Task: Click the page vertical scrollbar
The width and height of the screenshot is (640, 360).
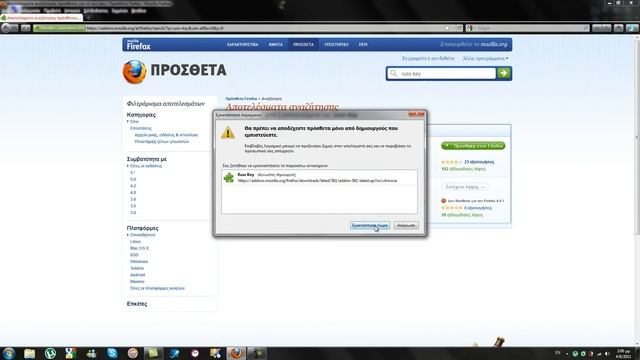Action: pyautogui.click(x=637, y=137)
